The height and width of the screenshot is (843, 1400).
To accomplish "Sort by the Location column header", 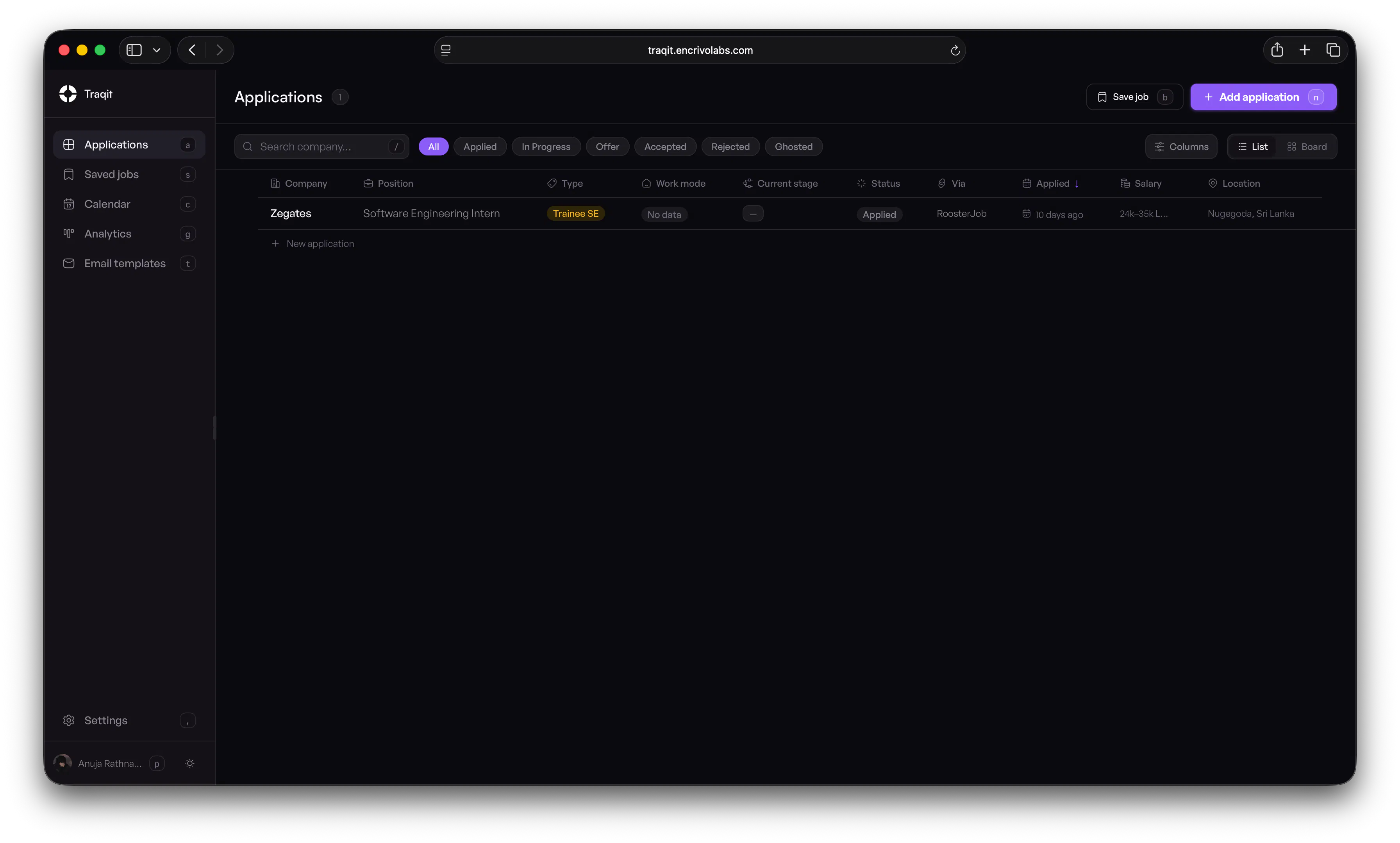I will pos(1234,184).
